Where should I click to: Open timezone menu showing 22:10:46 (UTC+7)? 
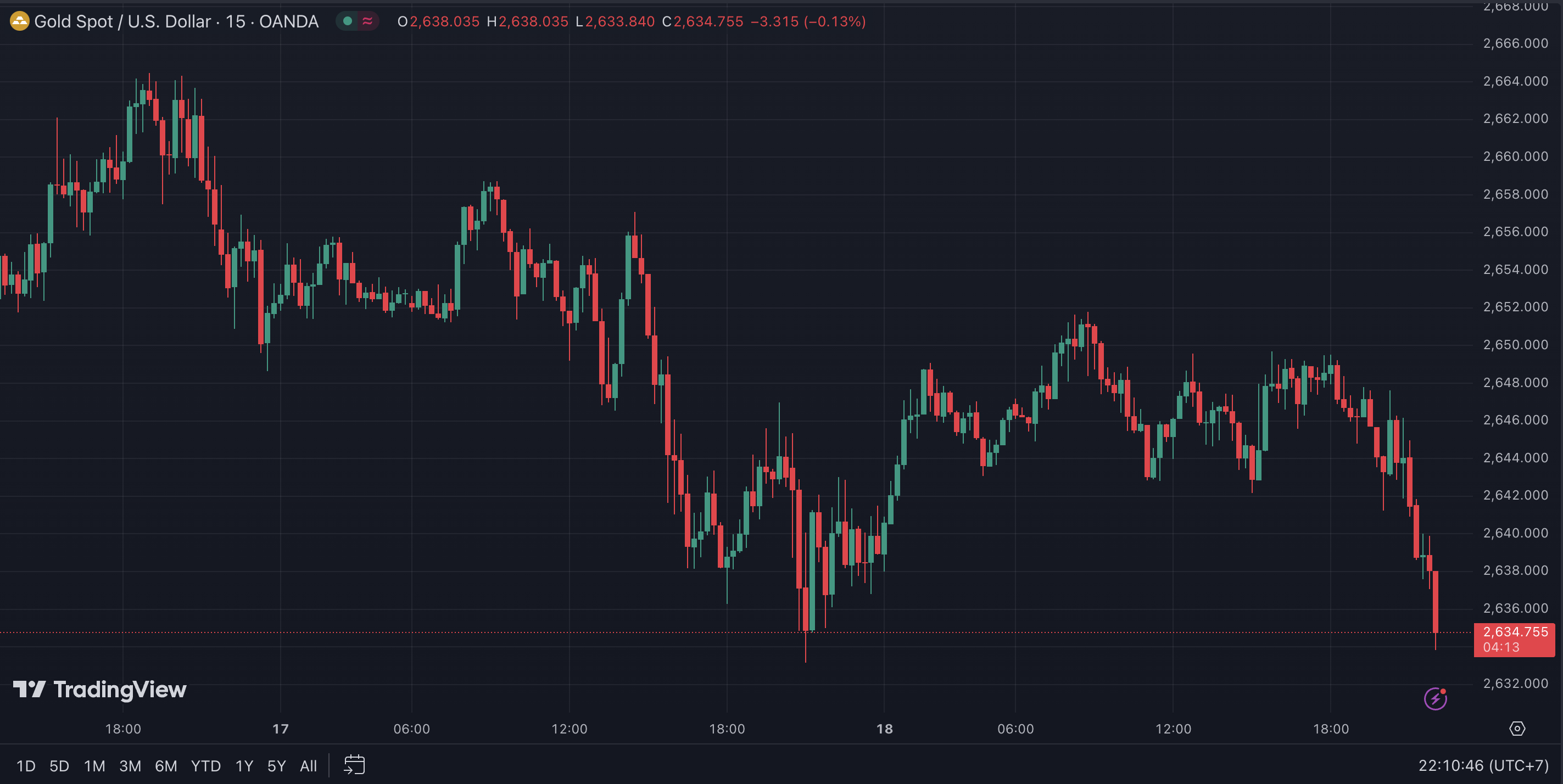(x=1483, y=765)
